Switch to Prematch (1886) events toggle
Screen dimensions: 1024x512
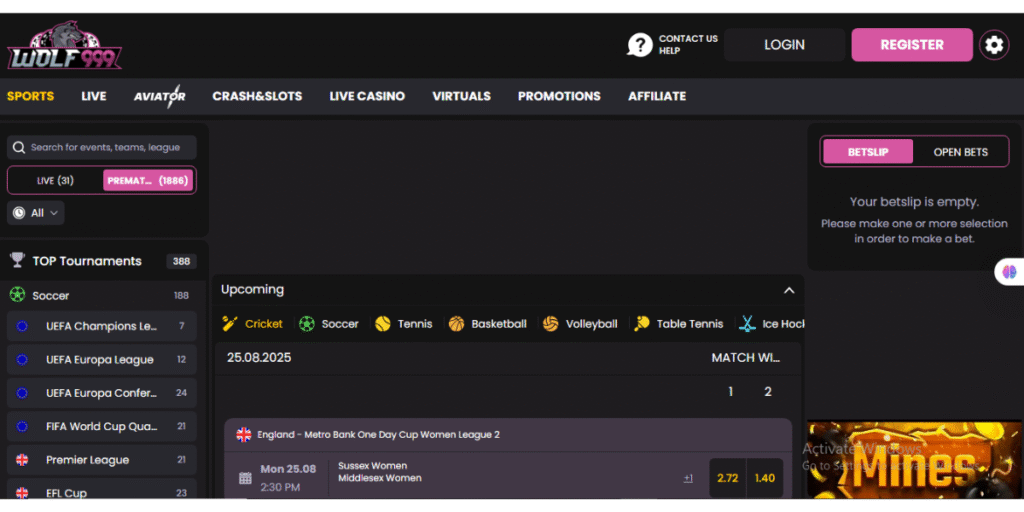148,181
